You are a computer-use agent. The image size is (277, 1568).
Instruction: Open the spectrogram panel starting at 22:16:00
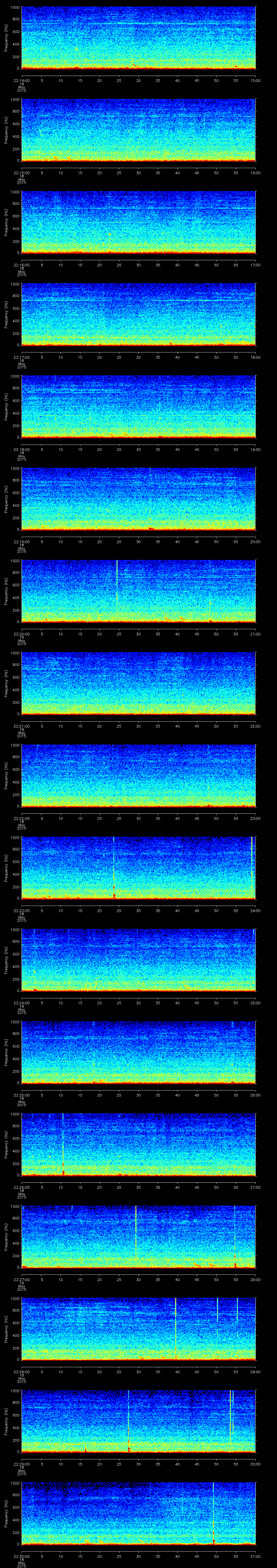(138, 222)
